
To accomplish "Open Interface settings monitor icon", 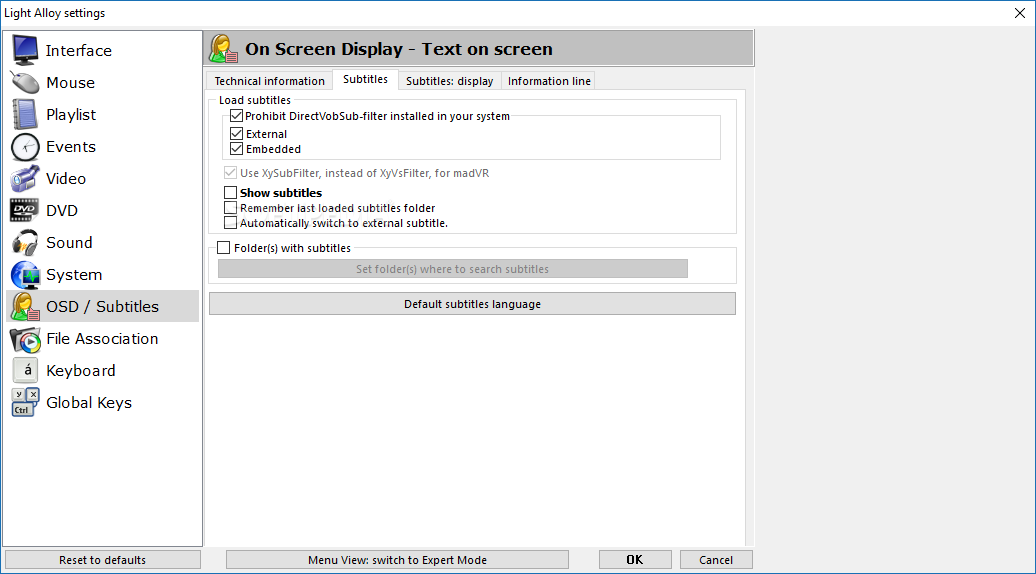I will tap(25, 50).
